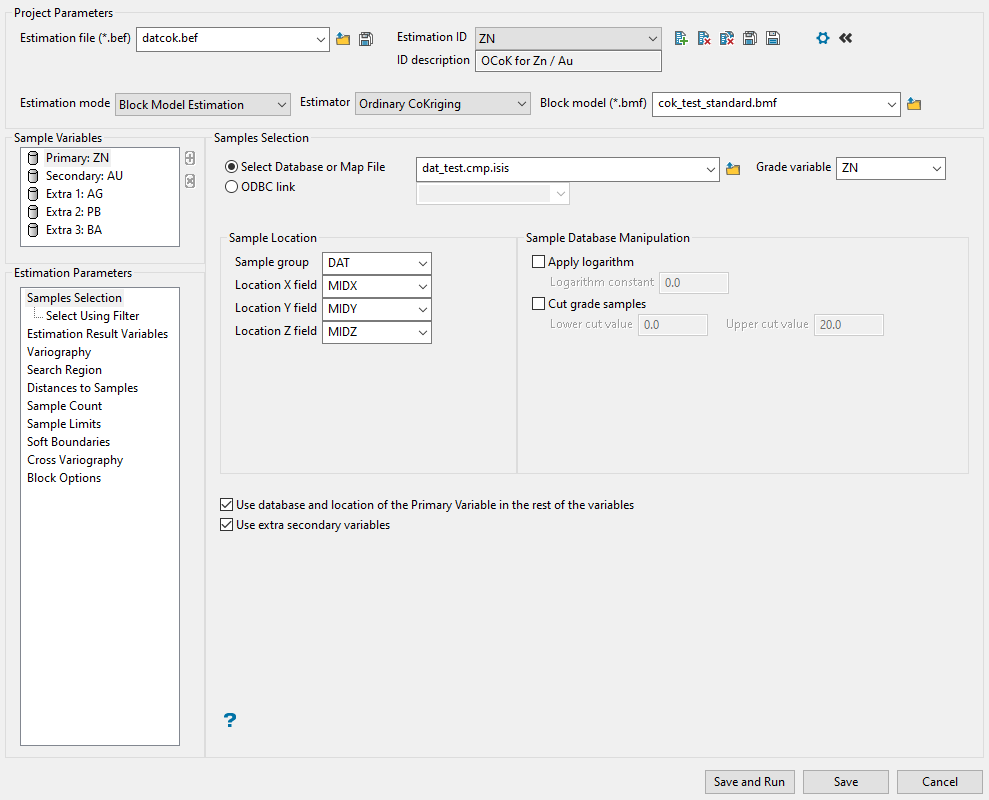Open the blue gear settings icon

tap(823, 38)
